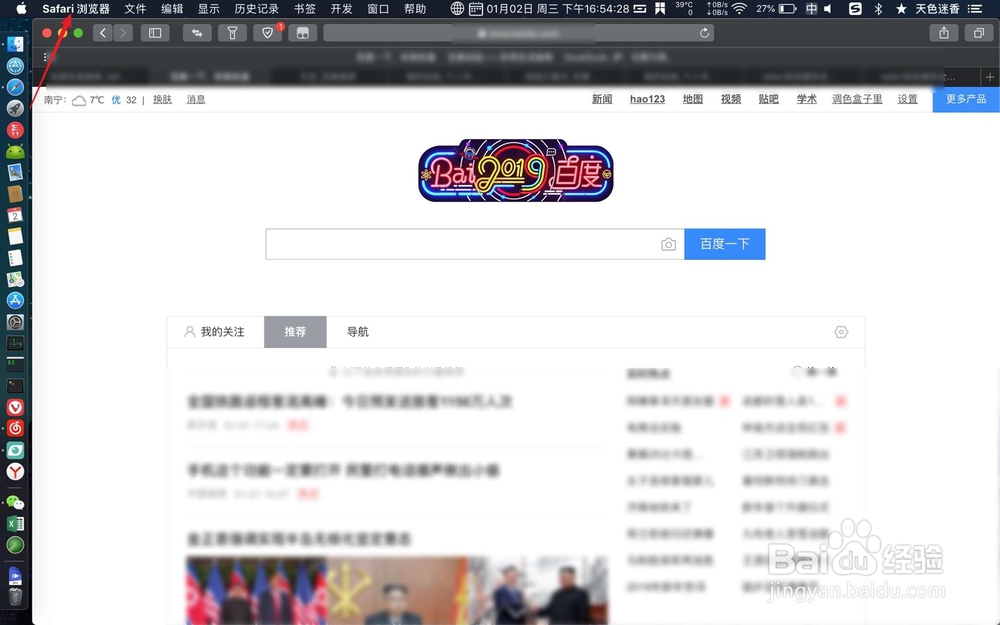Open Notification Center list icon
The image size is (1000, 625).
pos(974,9)
